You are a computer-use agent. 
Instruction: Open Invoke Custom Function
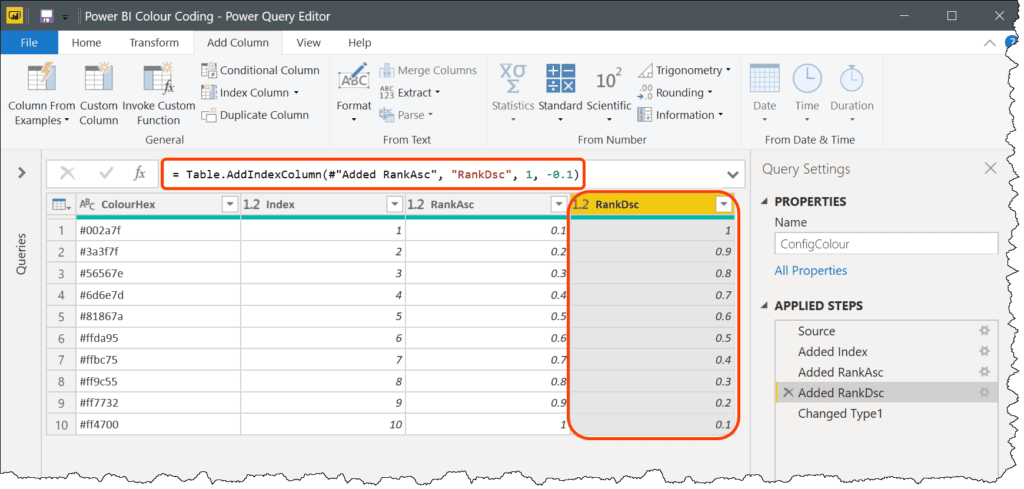pos(158,95)
